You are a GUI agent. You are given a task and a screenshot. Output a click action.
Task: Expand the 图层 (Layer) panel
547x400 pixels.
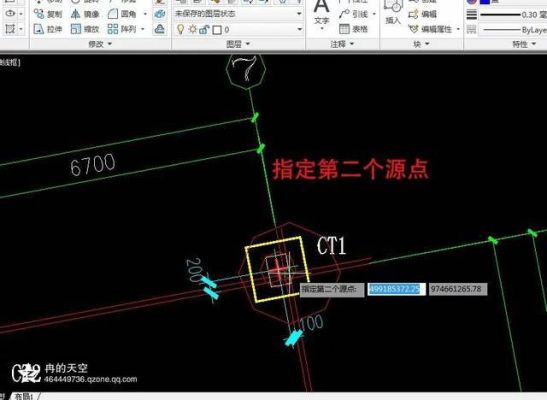pos(238,44)
